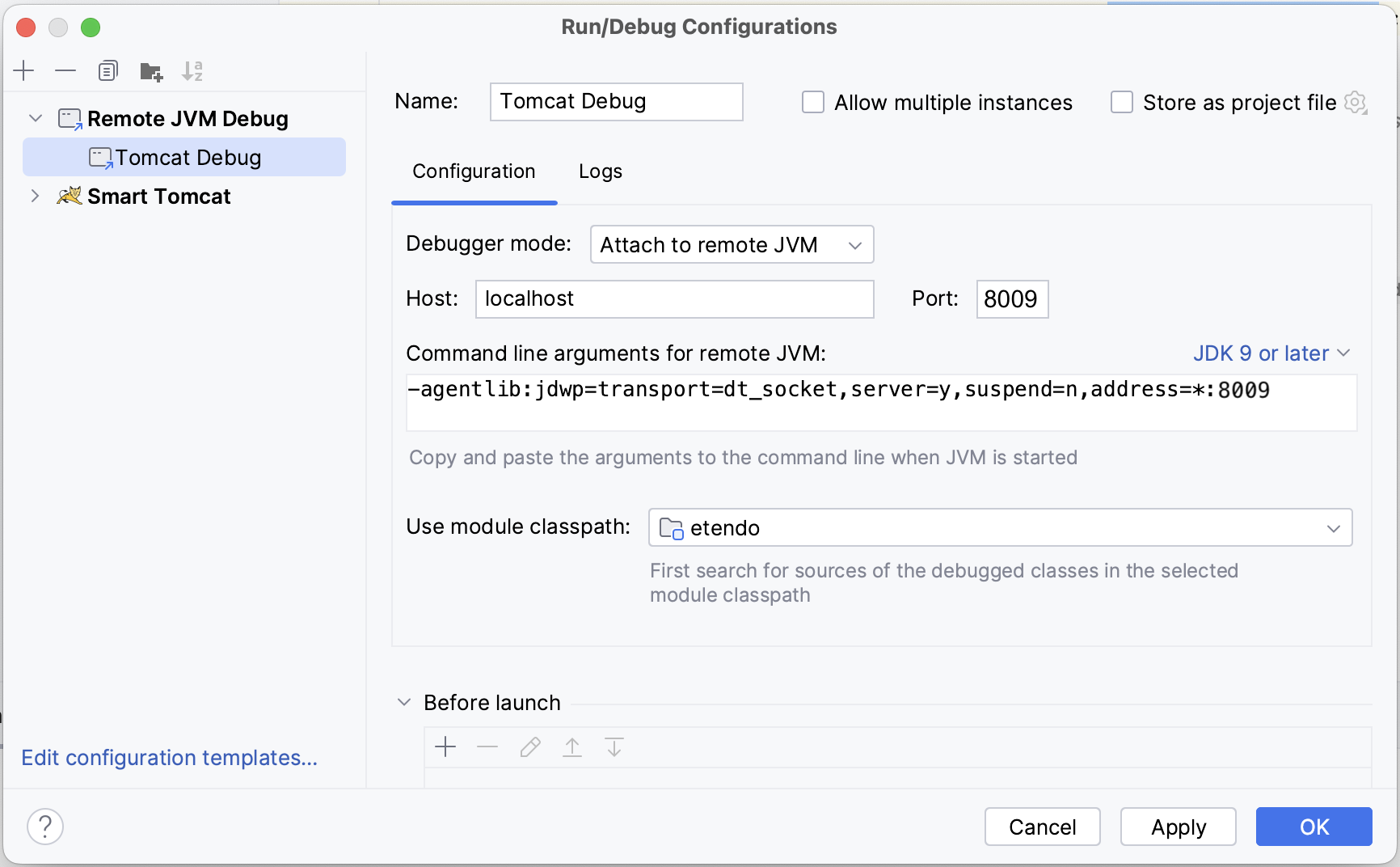Expand the Smart Tomcat node
The height and width of the screenshot is (867, 1400).
(x=35, y=196)
